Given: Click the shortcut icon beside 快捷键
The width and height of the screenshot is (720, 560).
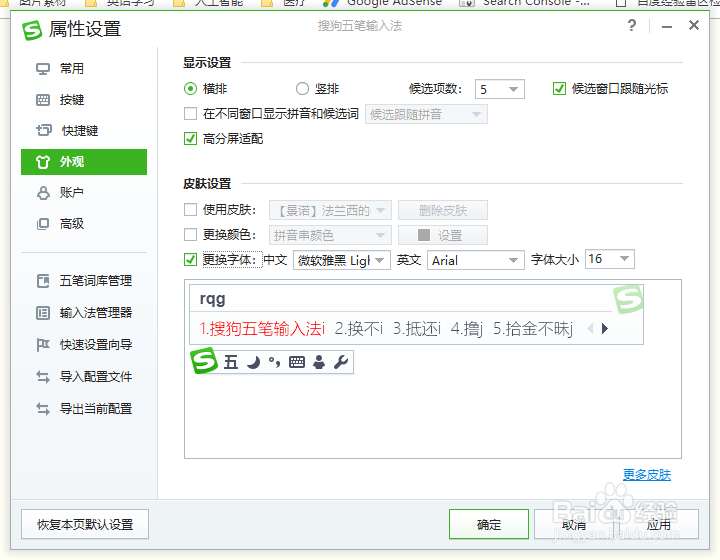Looking at the screenshot, I should point(44,130).
